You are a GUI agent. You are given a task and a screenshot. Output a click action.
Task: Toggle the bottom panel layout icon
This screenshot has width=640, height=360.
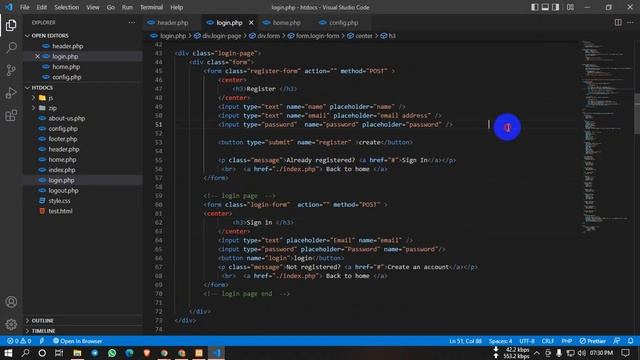coord(545,7)
